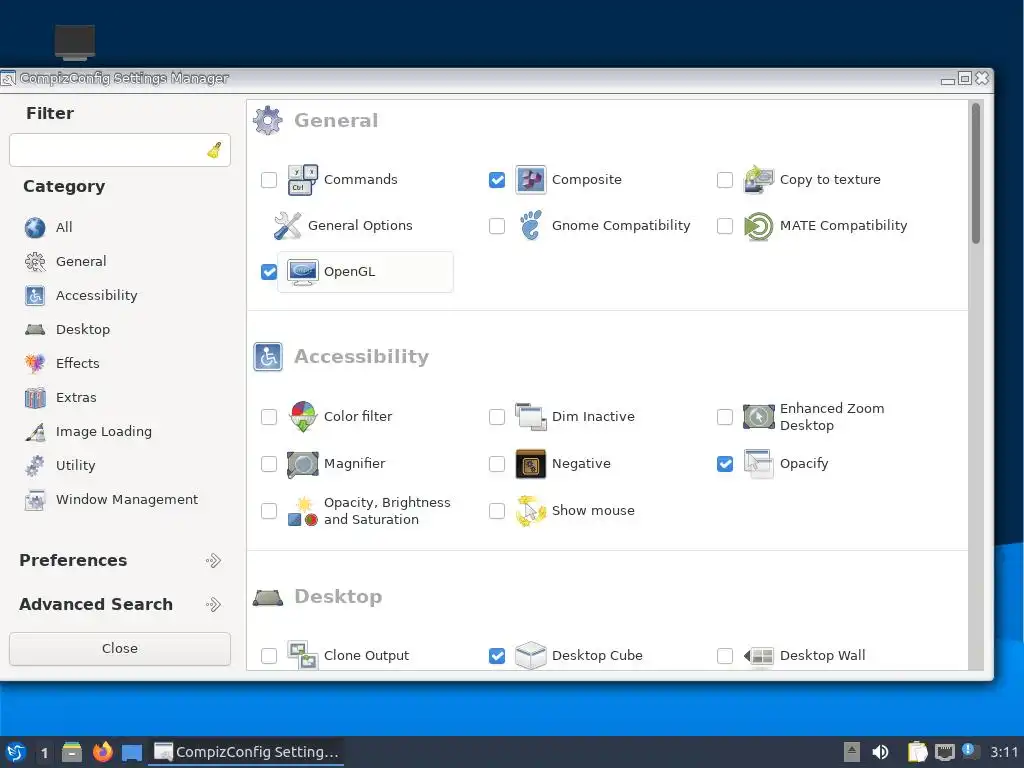Click the General section gear icon
Viewport: 1024px width, 768px height.
click(268, 121)
